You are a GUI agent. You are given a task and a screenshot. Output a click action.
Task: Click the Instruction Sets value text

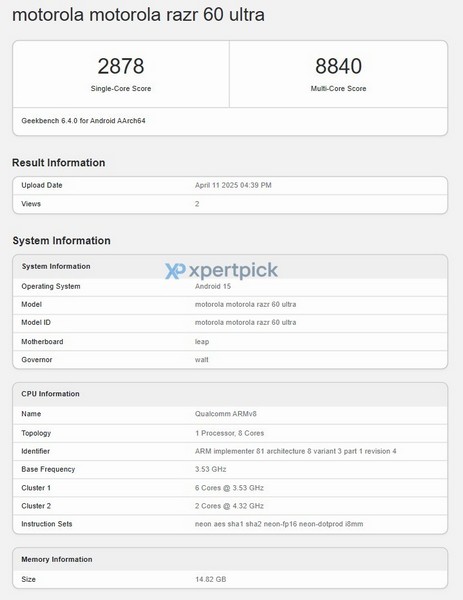point(279,524)
